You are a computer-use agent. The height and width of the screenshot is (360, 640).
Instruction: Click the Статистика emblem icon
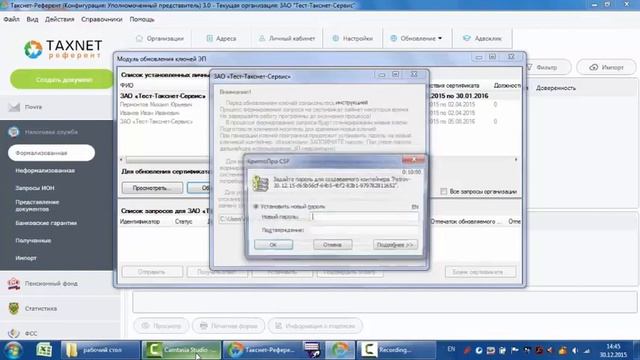(14, 308)
